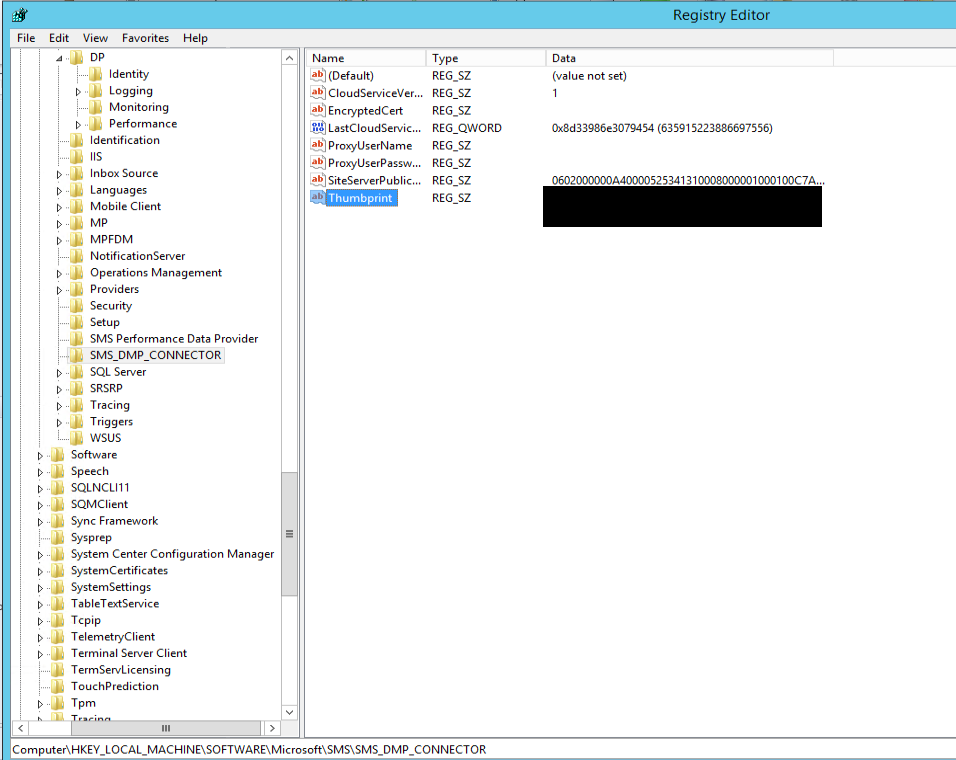
Task: Expand the Operations Management key
Action: click(59, 274)
